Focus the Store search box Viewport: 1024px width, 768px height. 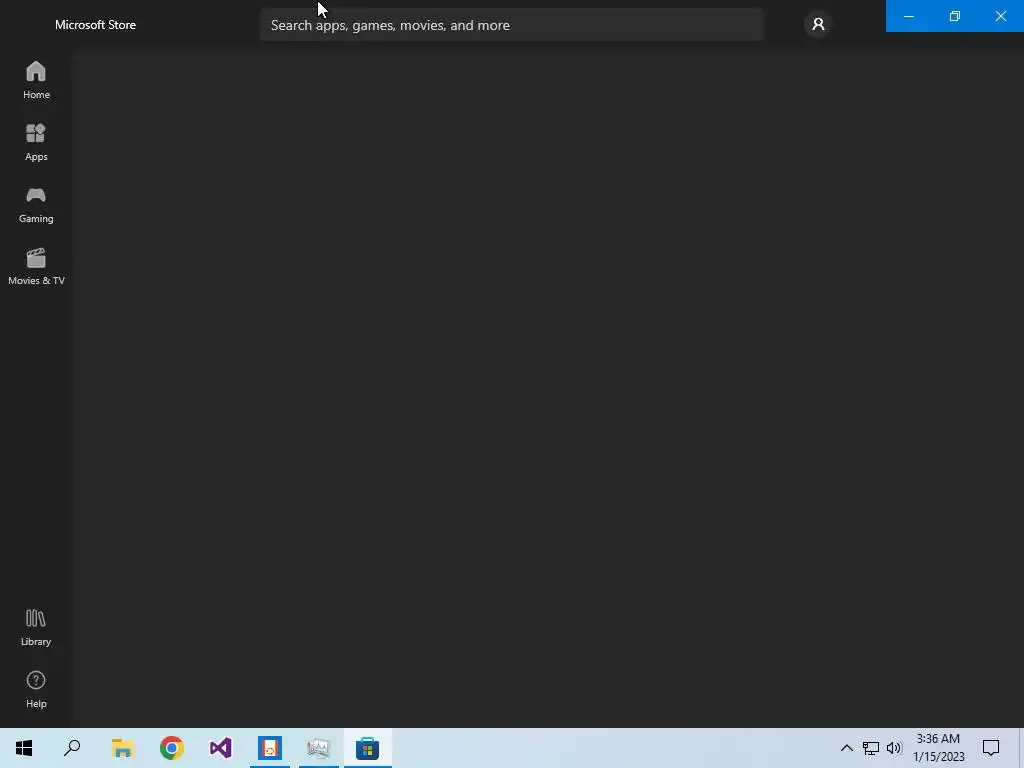click(512, 25)
